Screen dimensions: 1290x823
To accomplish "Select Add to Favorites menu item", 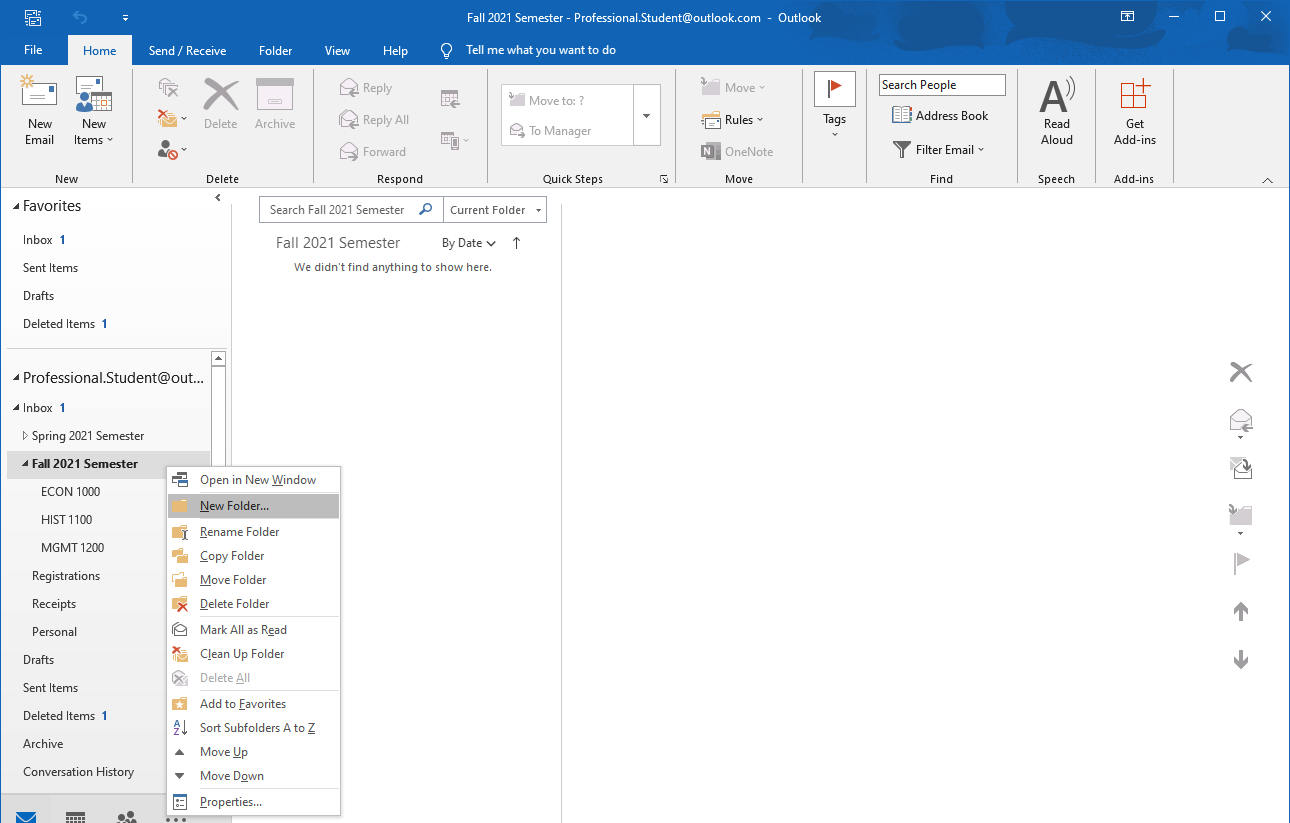I will click(x=254, y=704).
